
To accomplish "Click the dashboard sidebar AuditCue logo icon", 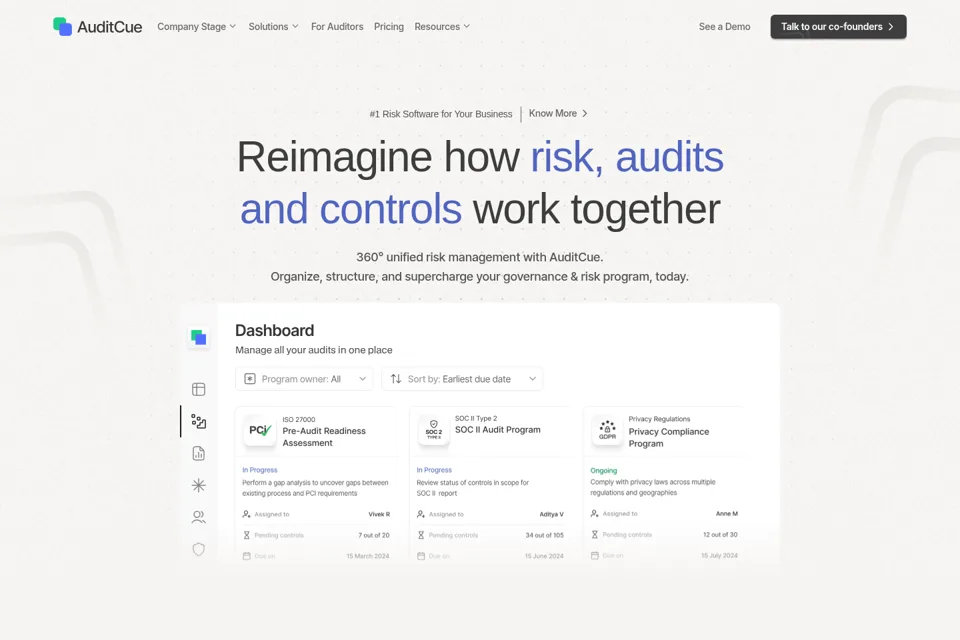I will click(198, 337).
